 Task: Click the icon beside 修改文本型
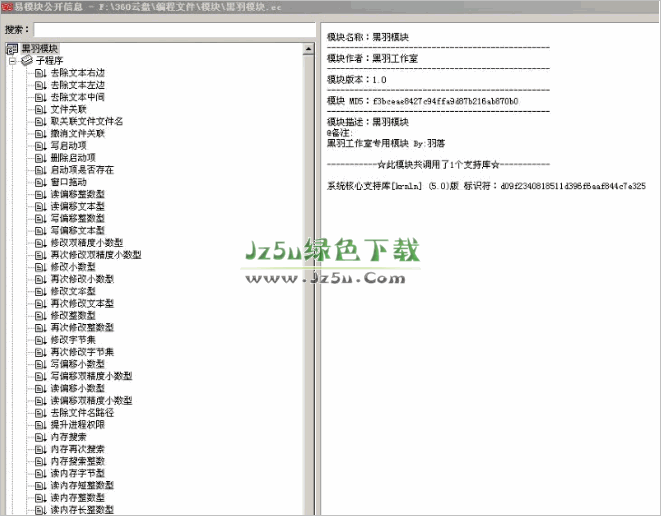41,291
